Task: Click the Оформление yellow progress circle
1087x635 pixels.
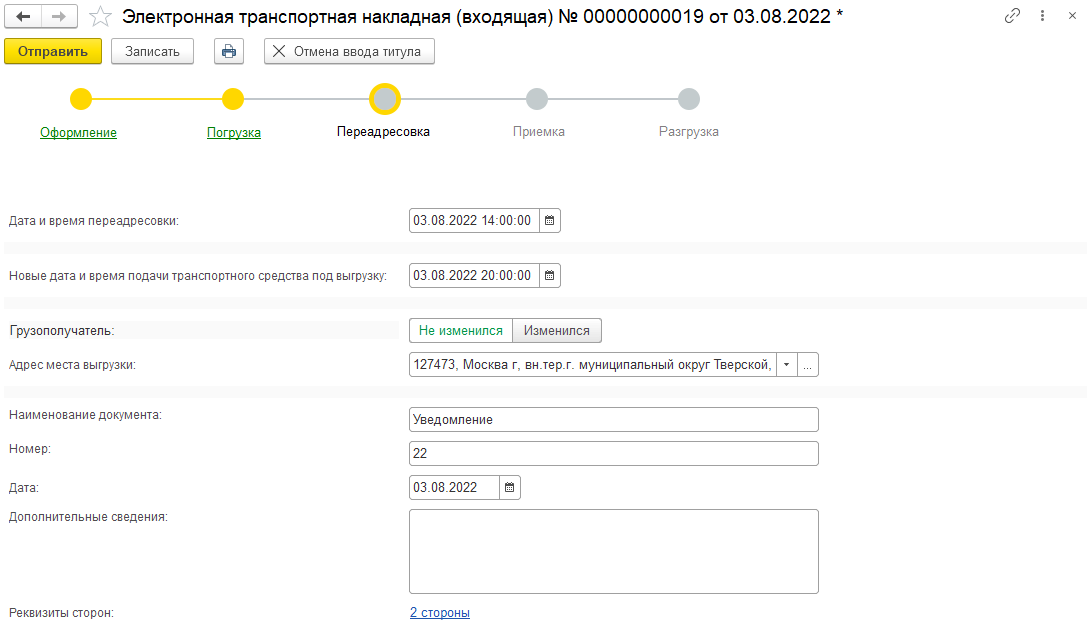Action: 81,99
